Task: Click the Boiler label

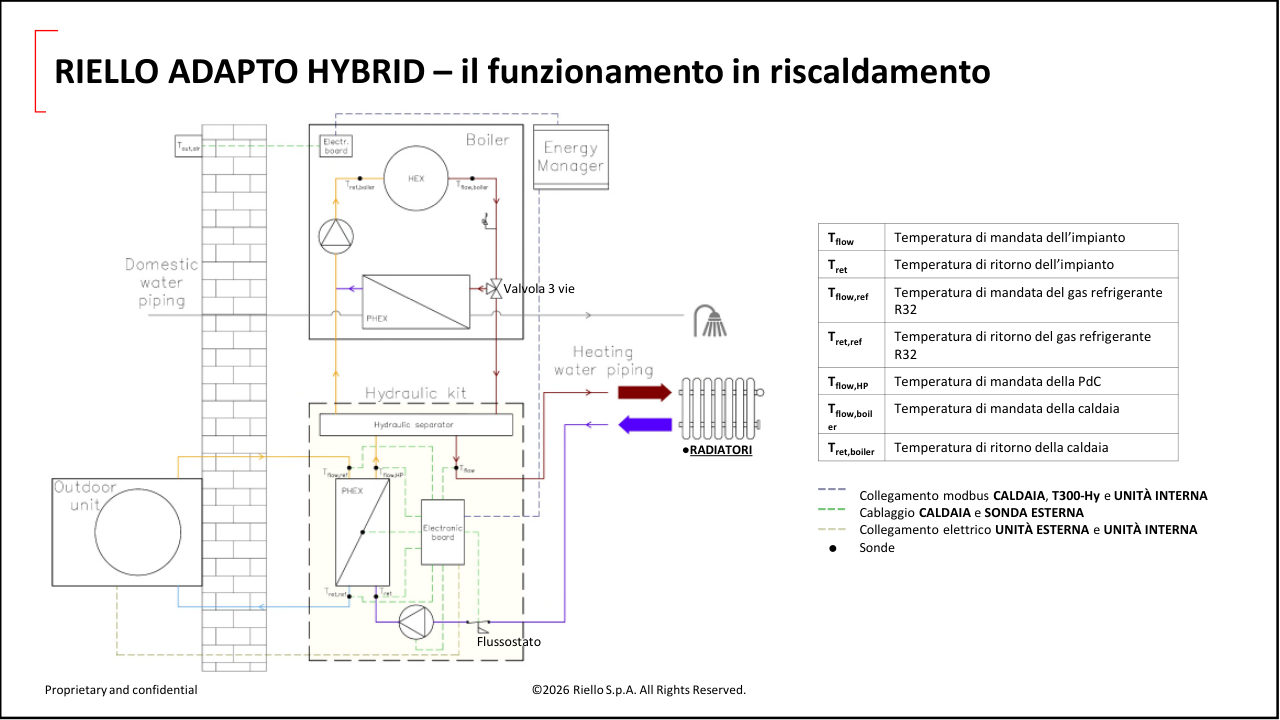Action: [488, 140]
